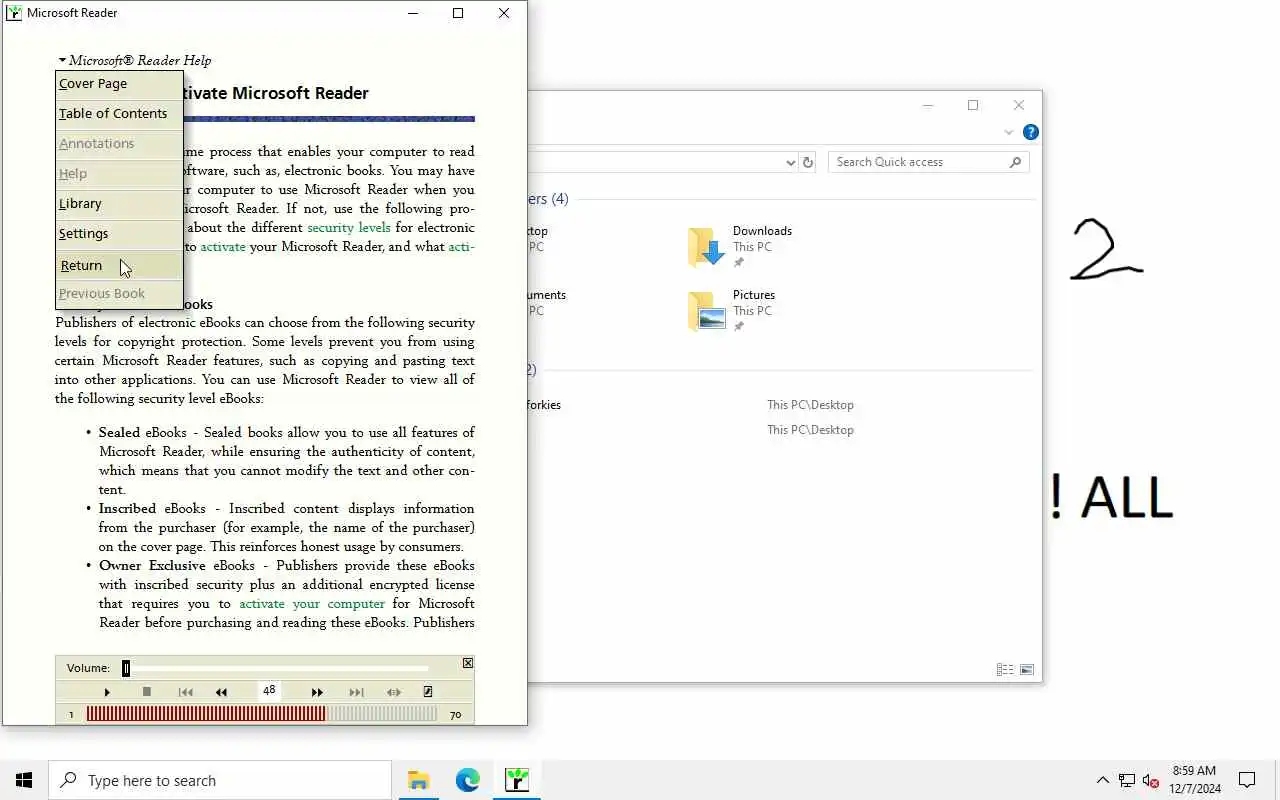
Task: Show hidden system tray icons
Action: [x=1102, y=781]
